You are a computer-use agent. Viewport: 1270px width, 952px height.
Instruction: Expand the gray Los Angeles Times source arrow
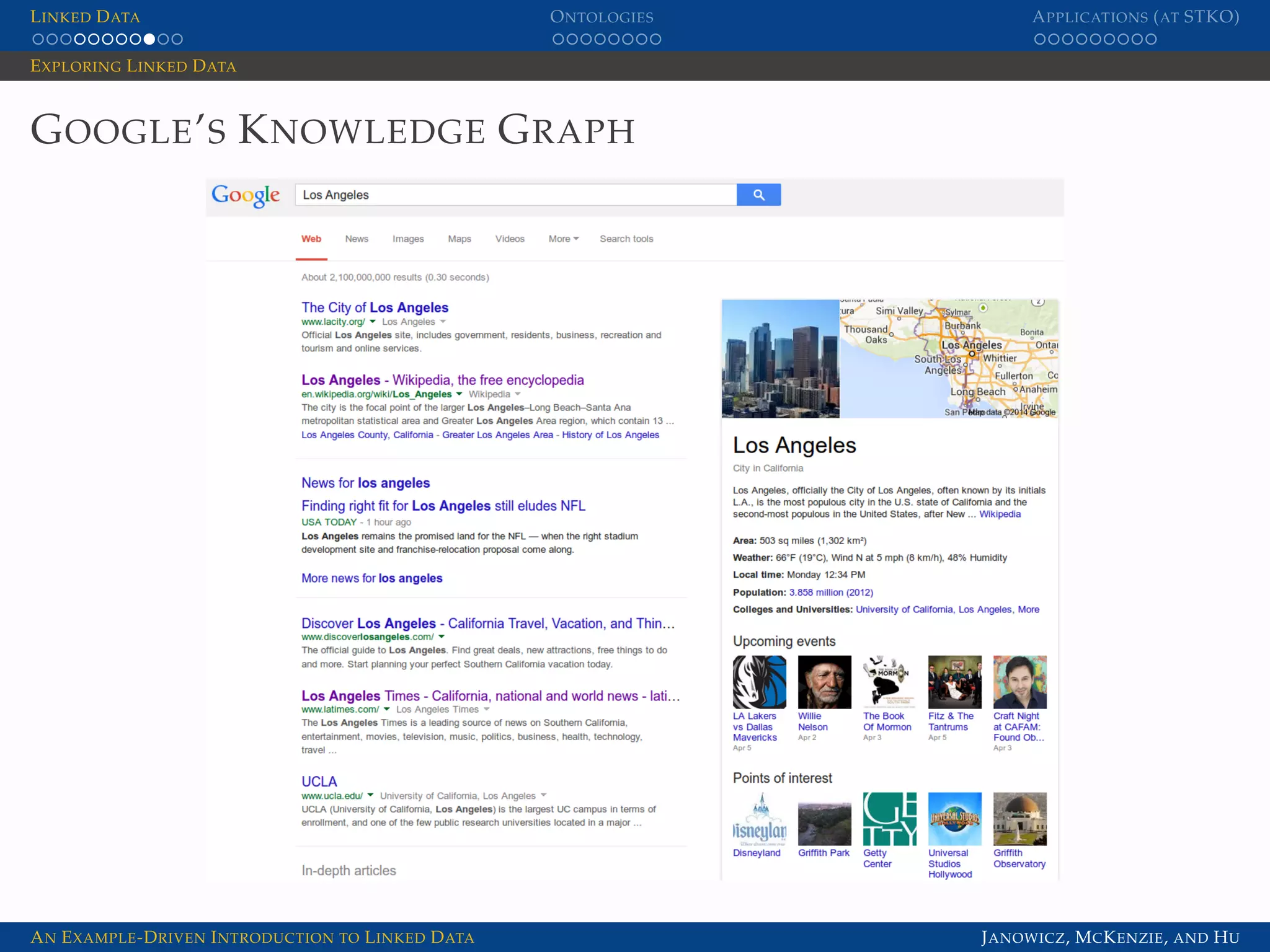pyautogui.click(x=487, y=710)
